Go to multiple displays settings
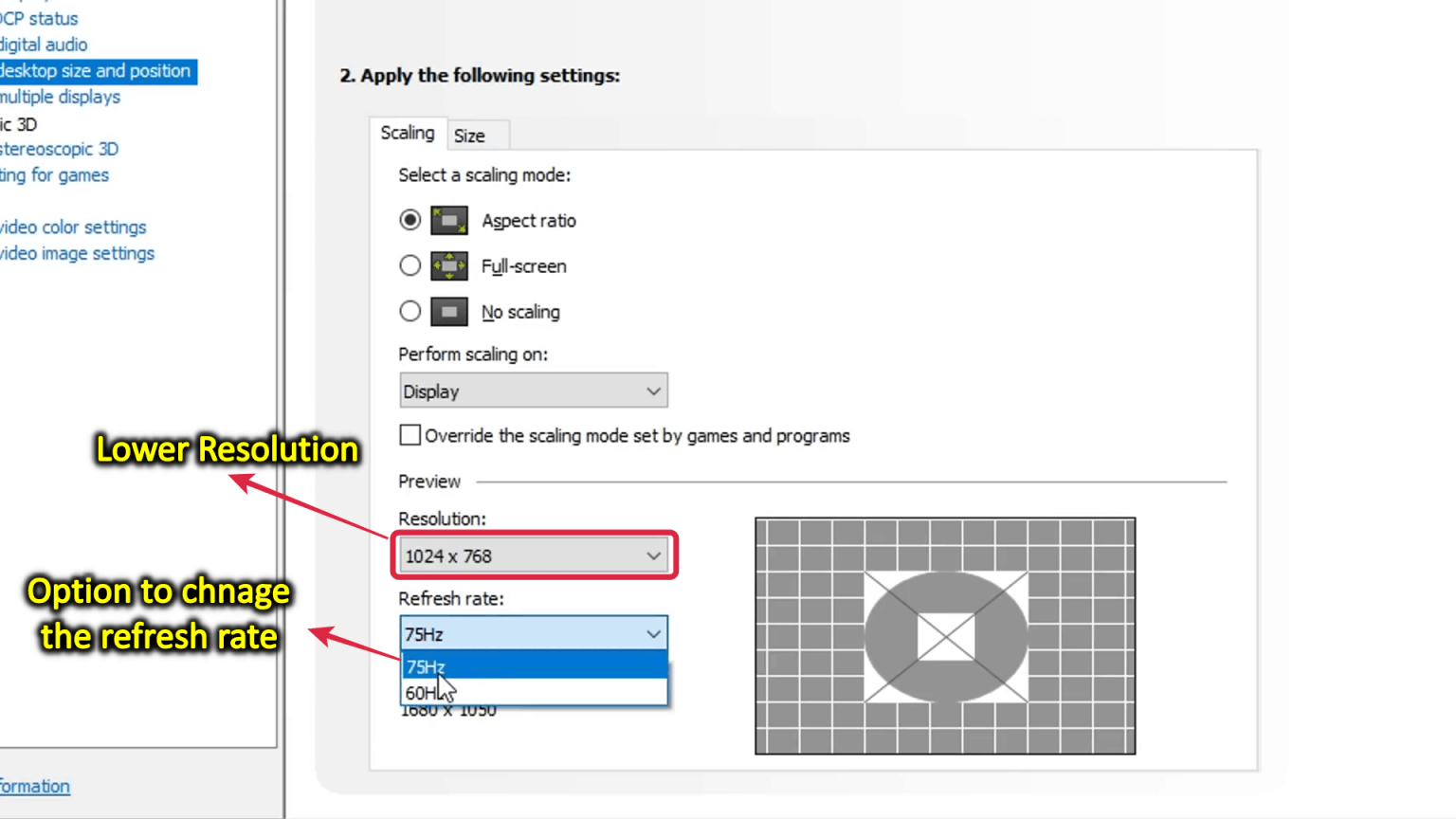This screenshot has height=819, width=1456. pos(59,96)
